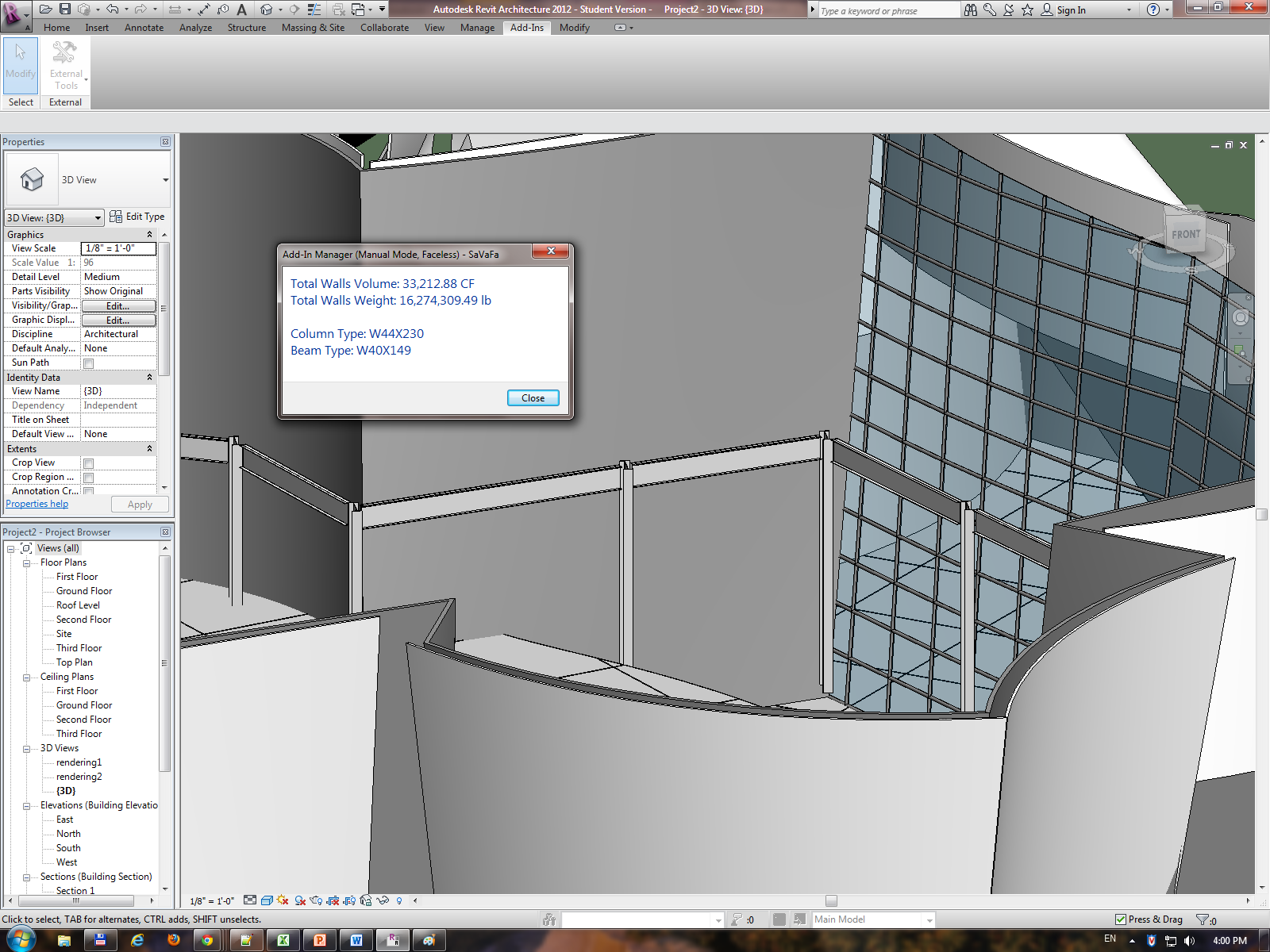
Task: Close the Add-In Manager dialog with Close button
Action: coord(533,398)
